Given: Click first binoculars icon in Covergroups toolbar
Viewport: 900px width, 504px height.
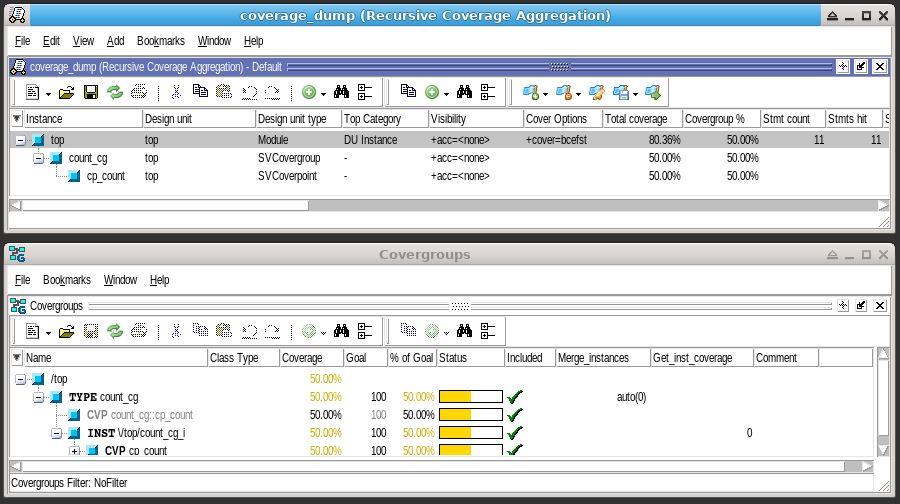Looking at the screenshot, I should point(342,331).
